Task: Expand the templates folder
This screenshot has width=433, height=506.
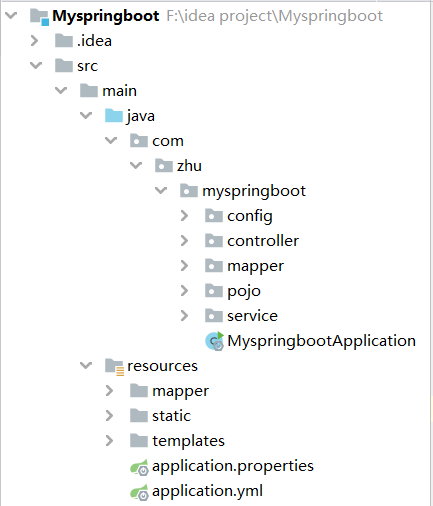Action: [x=109, y=441]
